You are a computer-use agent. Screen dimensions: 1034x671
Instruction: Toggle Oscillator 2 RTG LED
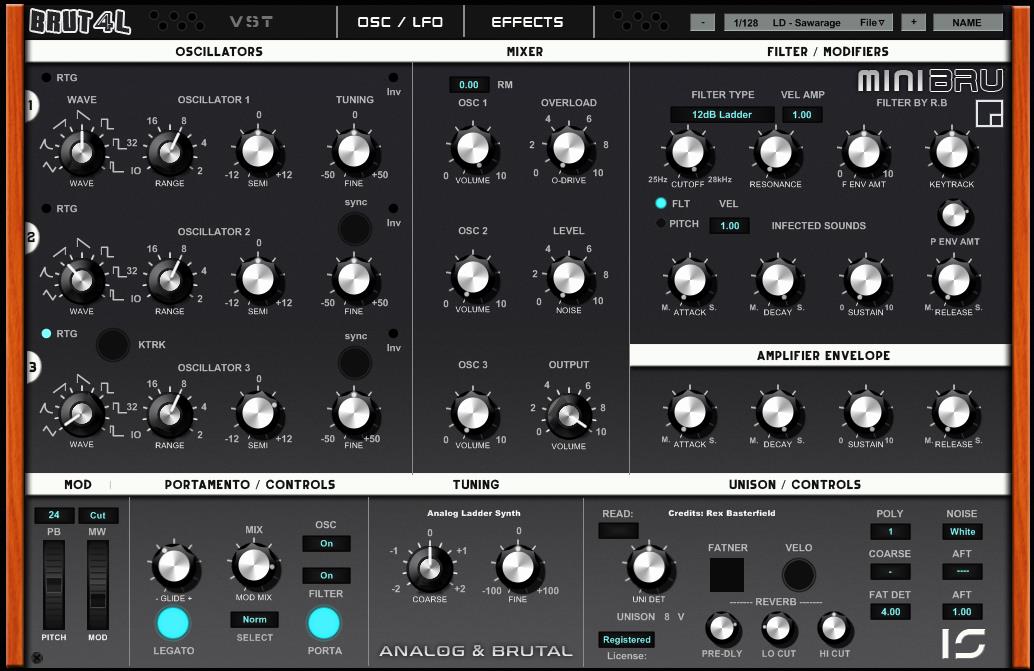click(46, 208)
